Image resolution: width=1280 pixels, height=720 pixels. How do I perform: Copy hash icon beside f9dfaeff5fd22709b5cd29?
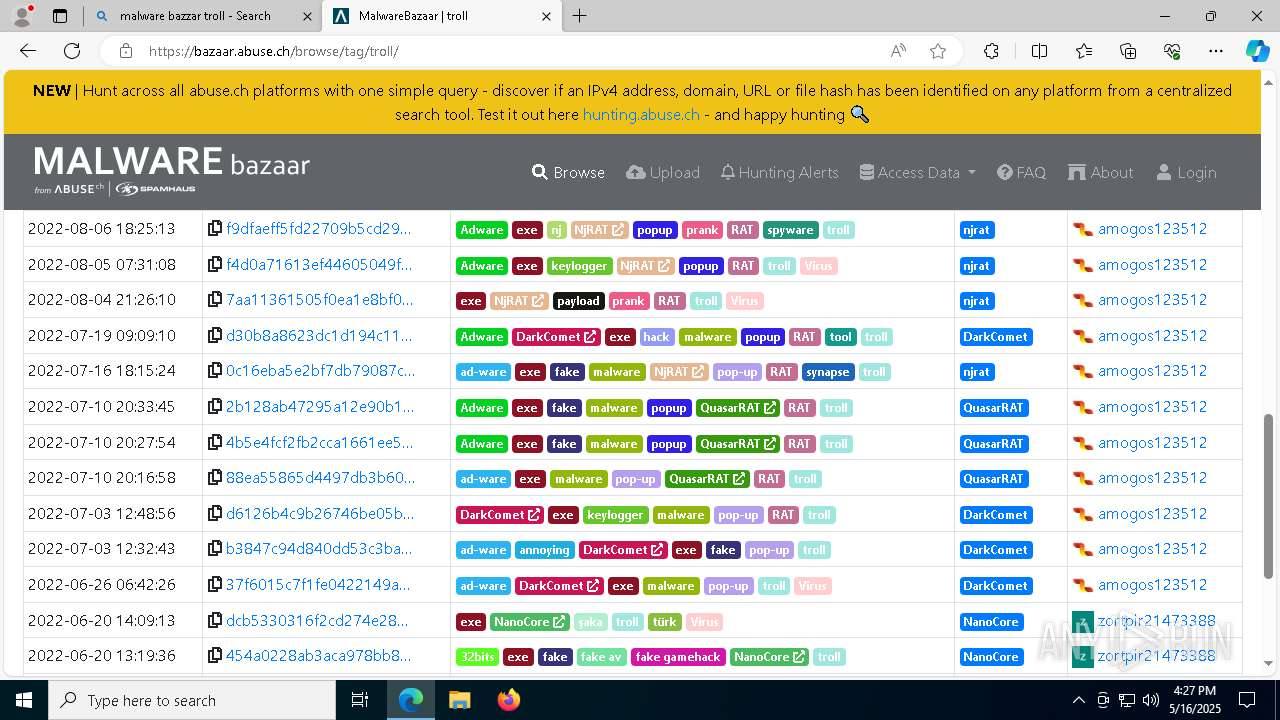pos(215,229)
